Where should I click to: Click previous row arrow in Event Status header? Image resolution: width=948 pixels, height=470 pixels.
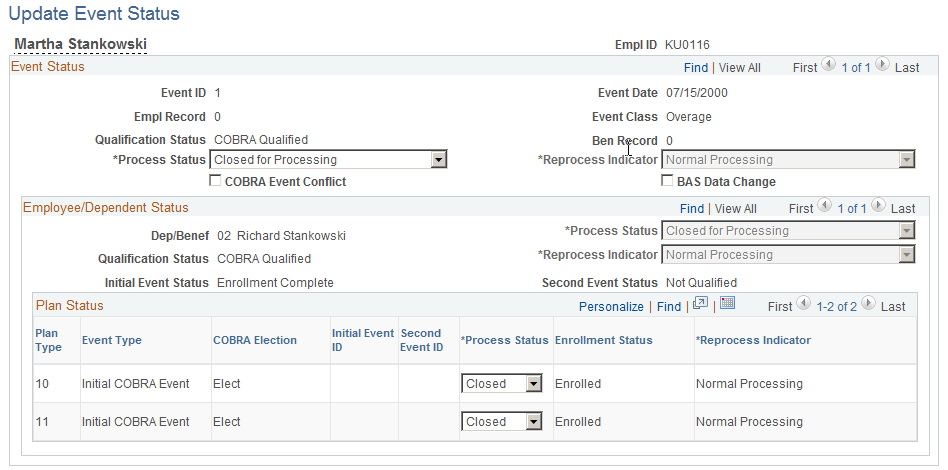click(x=830, y=64)
